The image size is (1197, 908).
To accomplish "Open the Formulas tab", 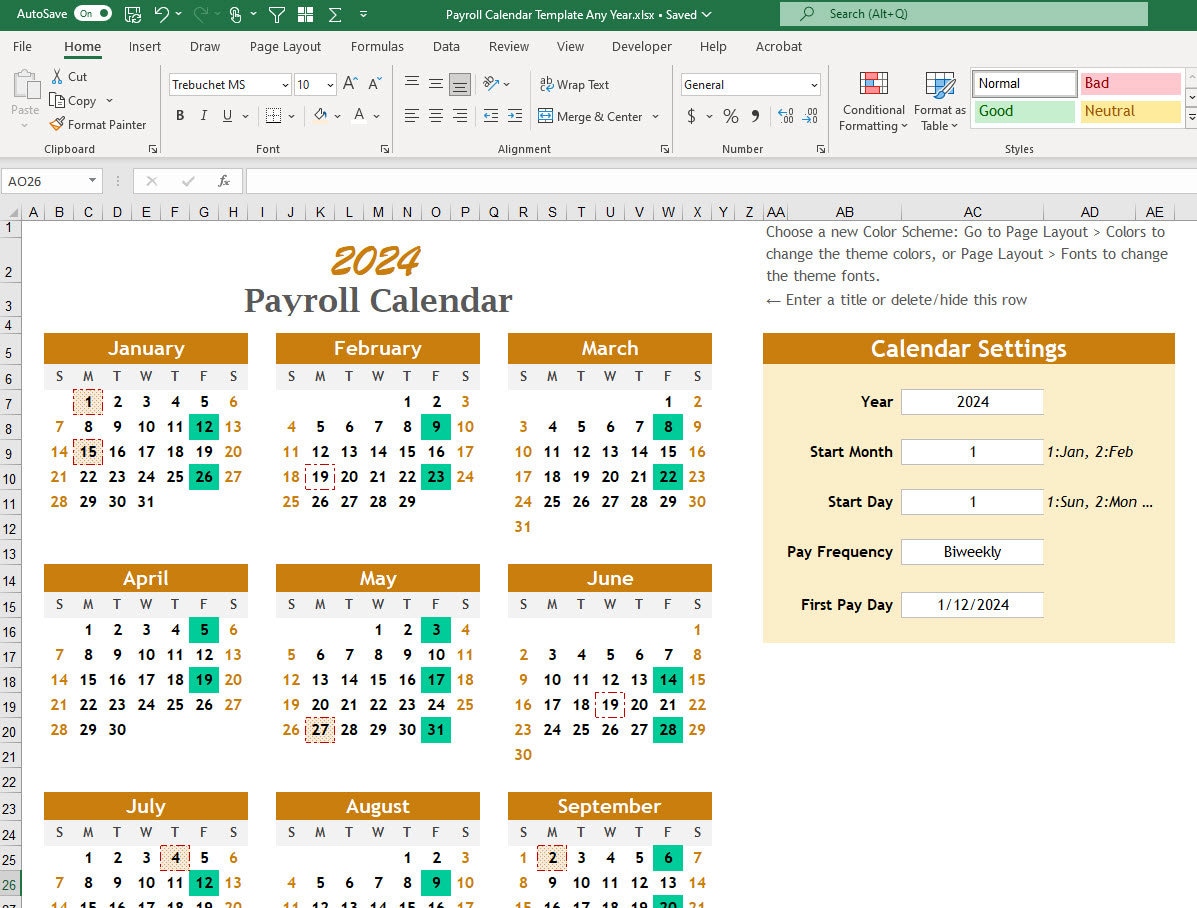I will pyautogui.click(x=377, y=47).
